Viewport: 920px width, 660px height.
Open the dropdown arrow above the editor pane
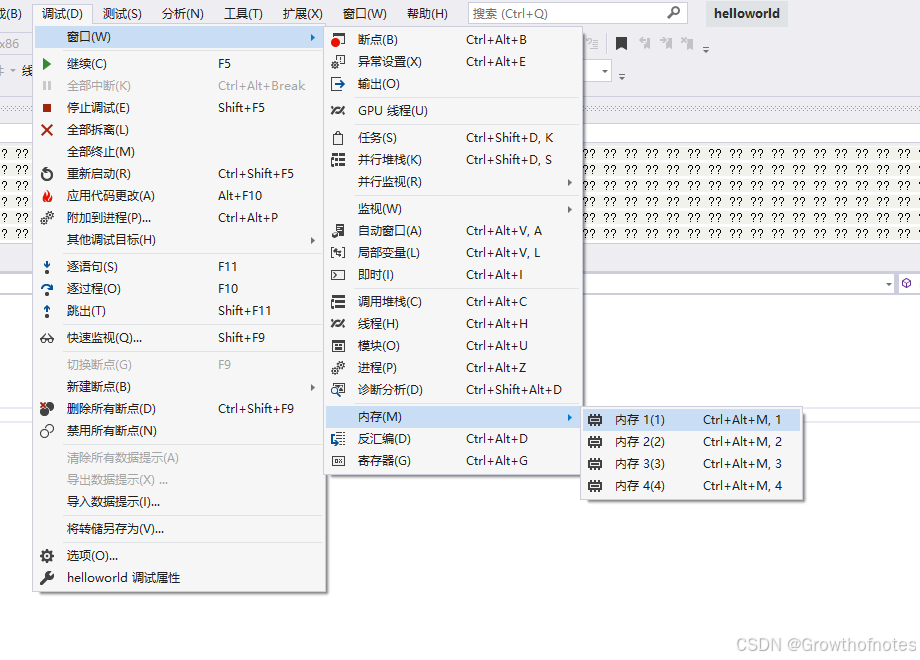pyautogui.click(x=889, y=285)
